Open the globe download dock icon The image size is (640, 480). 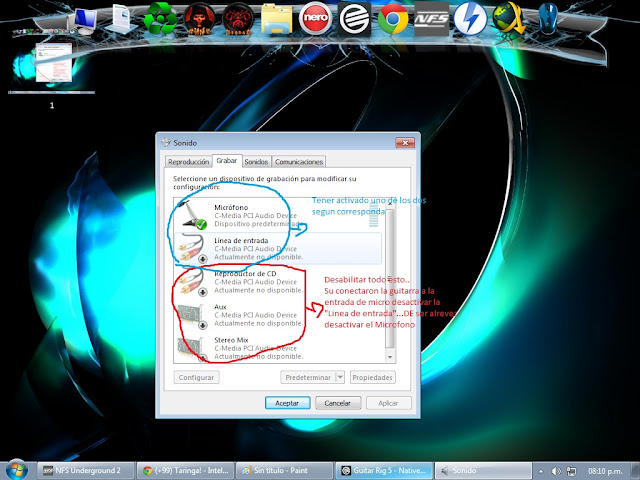click(x=509, y=19)
